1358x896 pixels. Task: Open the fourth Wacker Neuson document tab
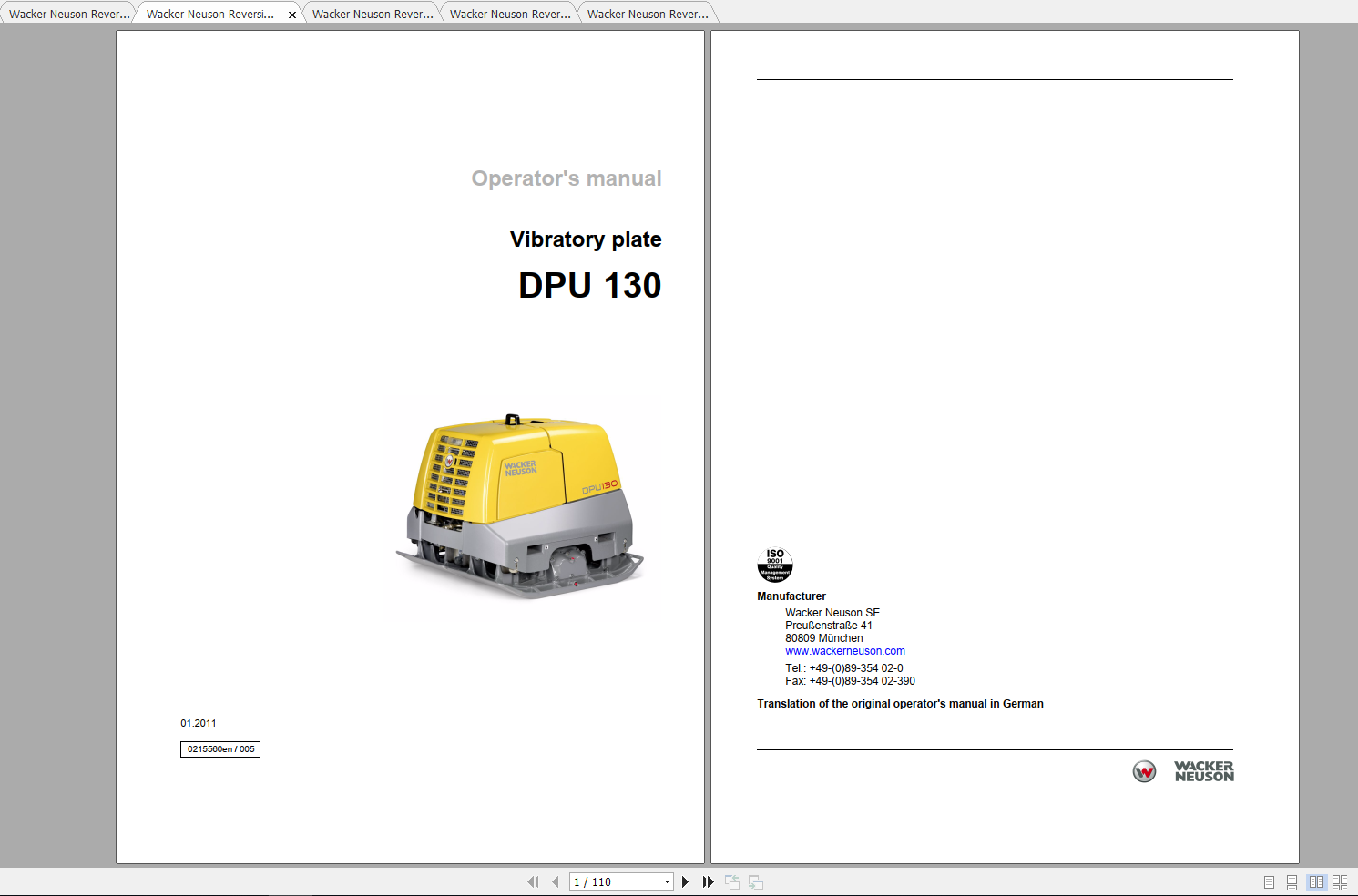pyautogui.click(x=510, y=14)
